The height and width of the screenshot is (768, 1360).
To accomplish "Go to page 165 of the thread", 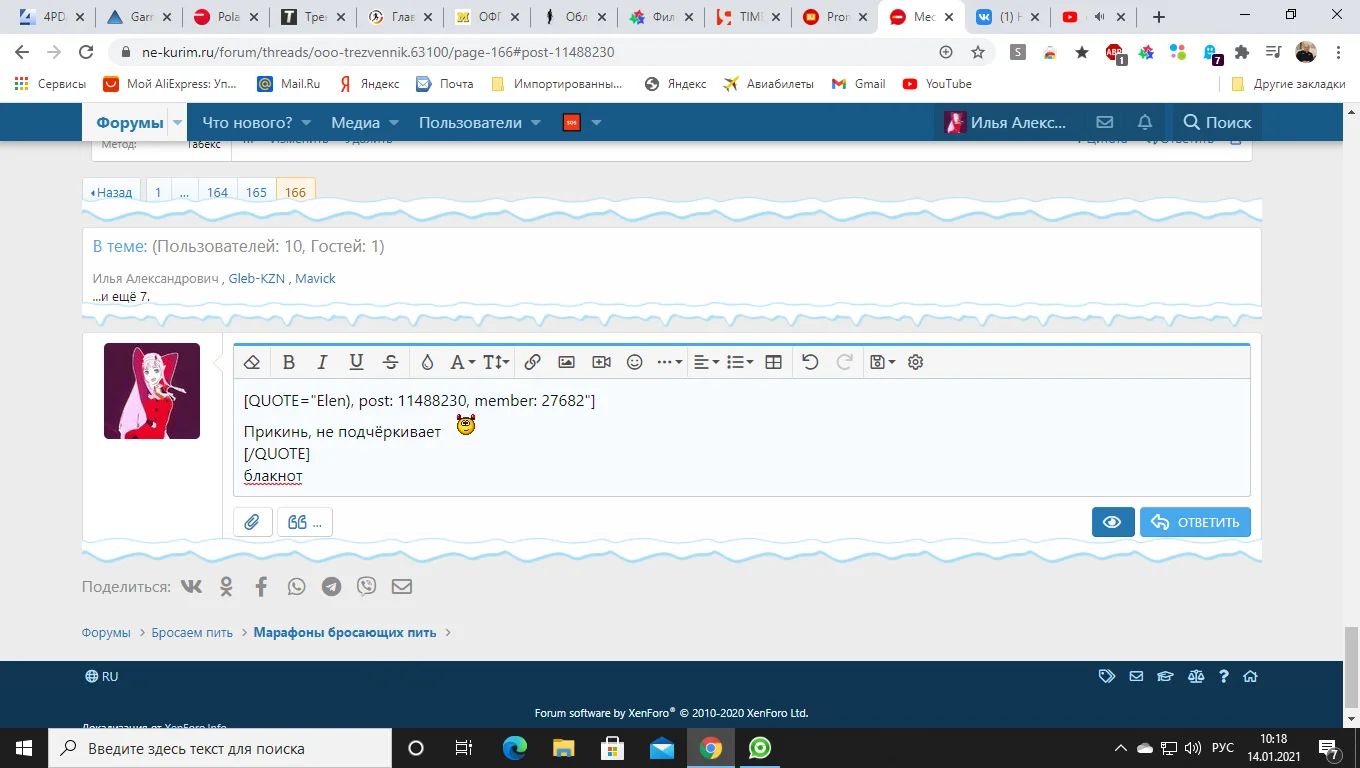I will [257, 192].
